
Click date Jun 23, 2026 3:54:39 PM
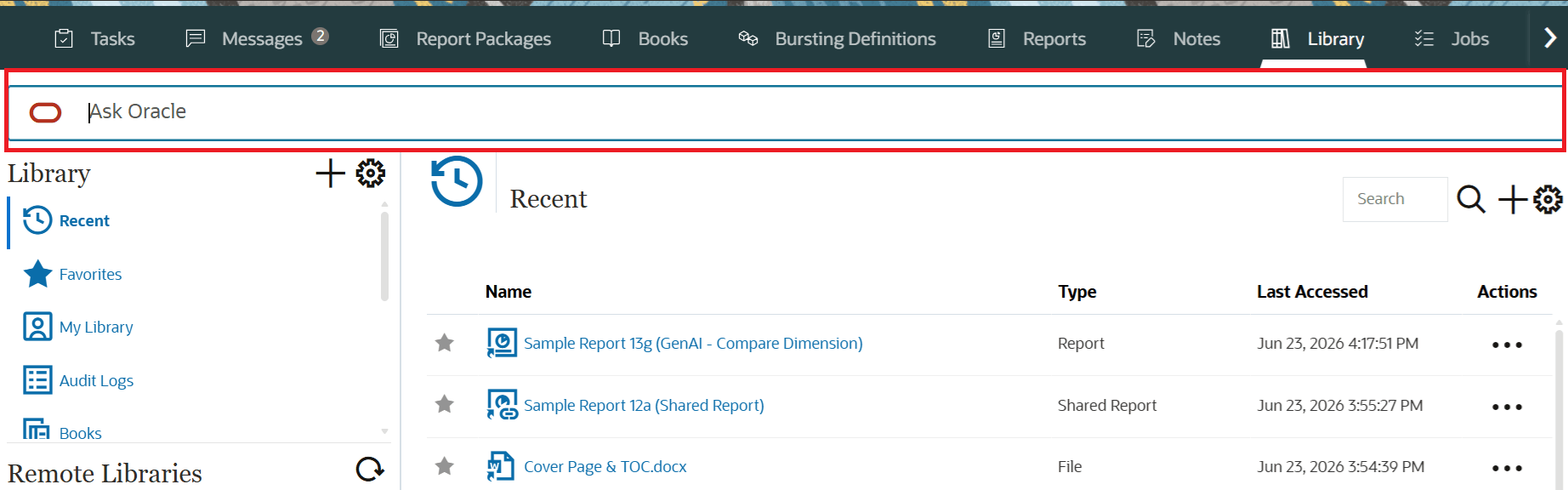1341,467
